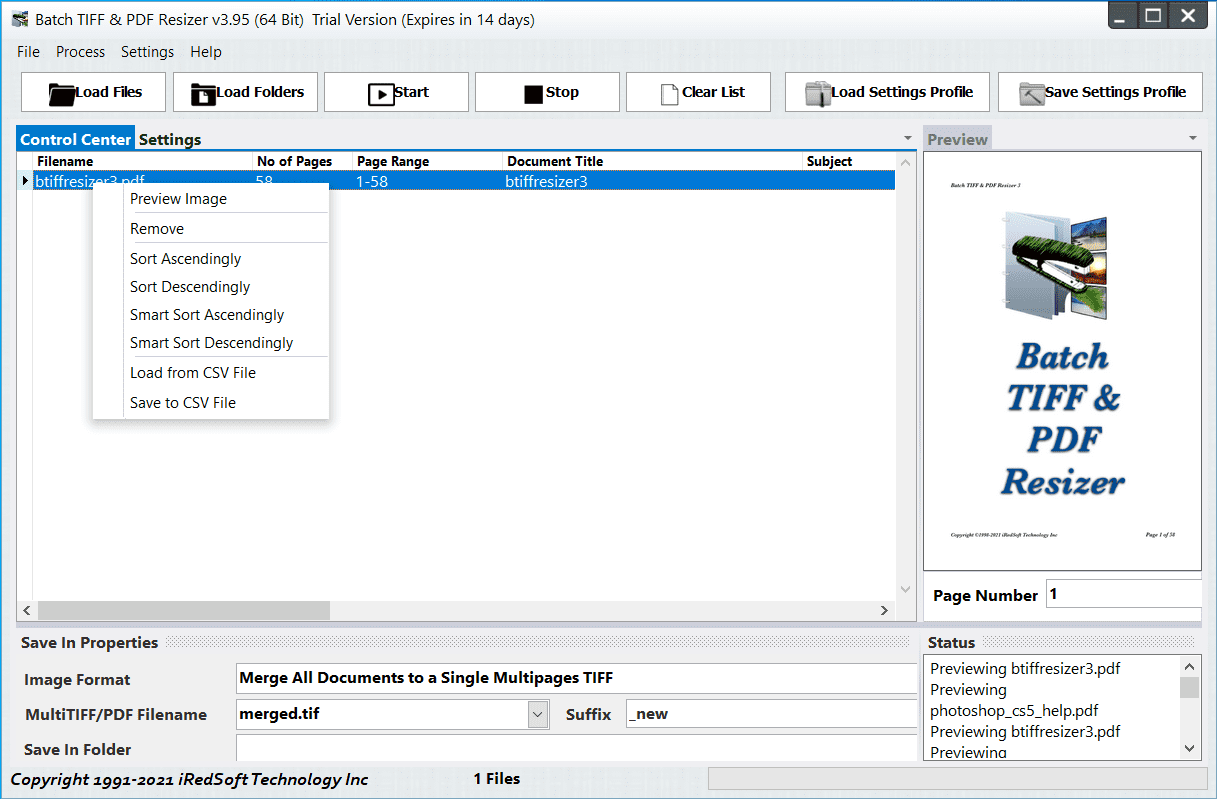Click the Load Folders icon
The image size is (1217, 799).
coord(203,94)
